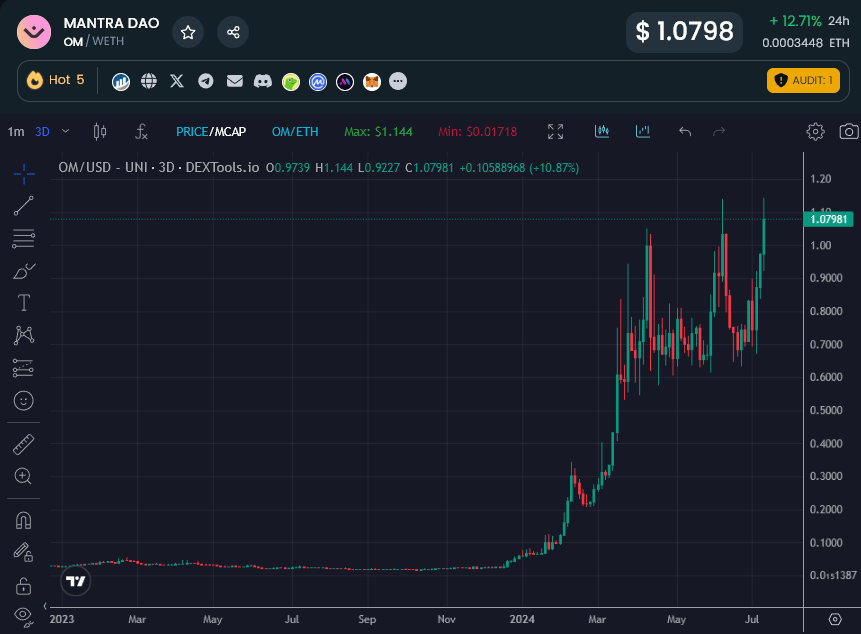This screenshot has width=861, height=634.
Task: Open the Discord server link
Action: tap(262, 82)
